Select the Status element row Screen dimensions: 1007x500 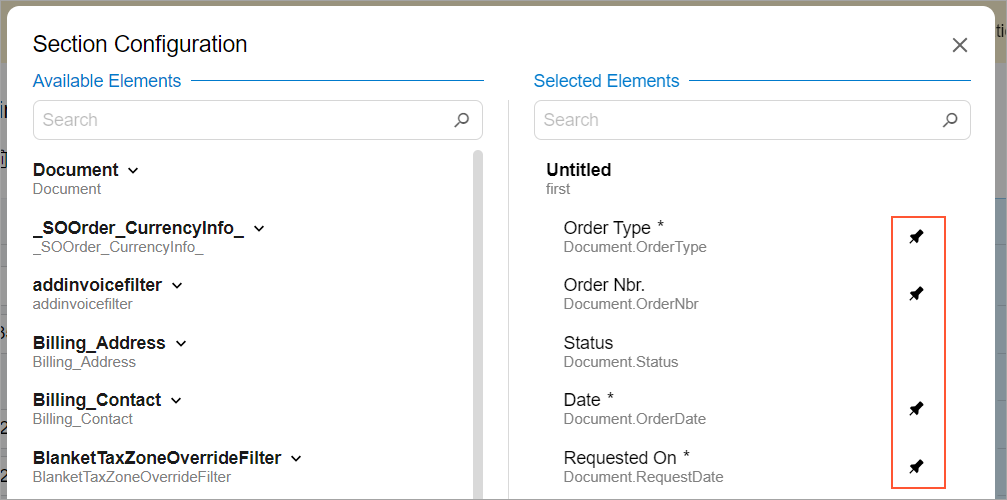tap(620, 351)
